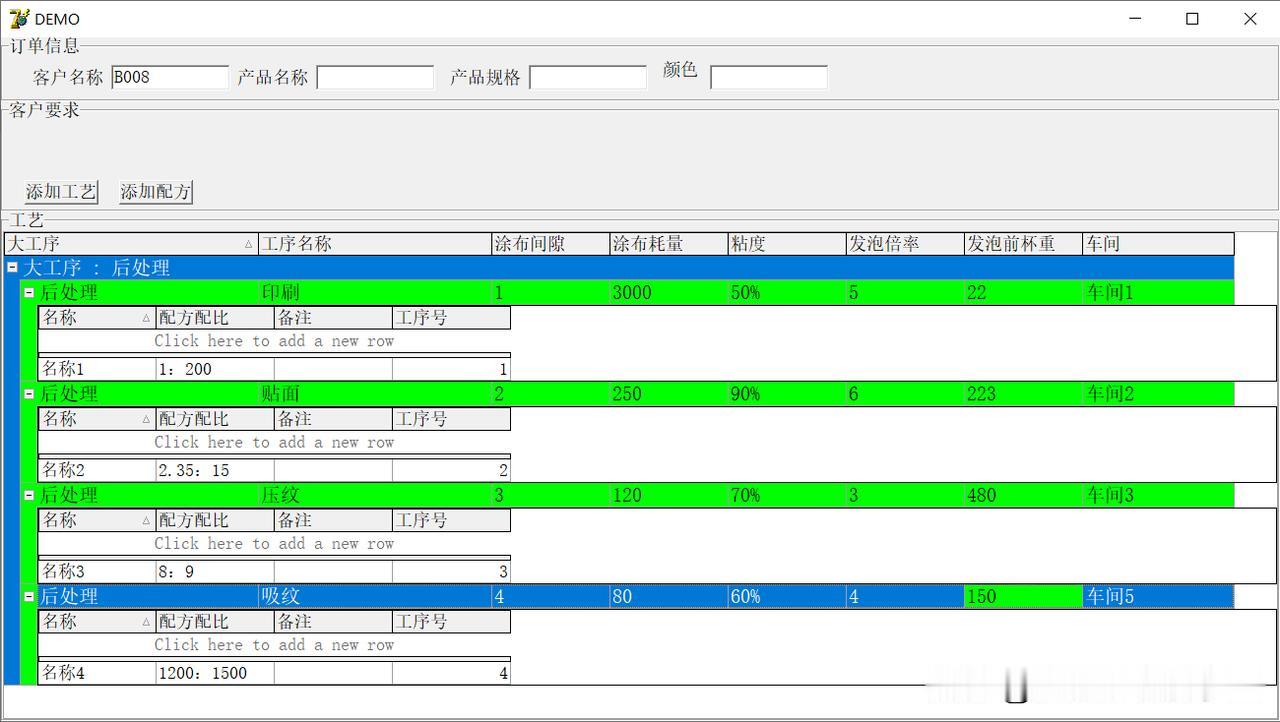Select the 车间5 cell
The image size is (1280, 722).
point(1158,596)
